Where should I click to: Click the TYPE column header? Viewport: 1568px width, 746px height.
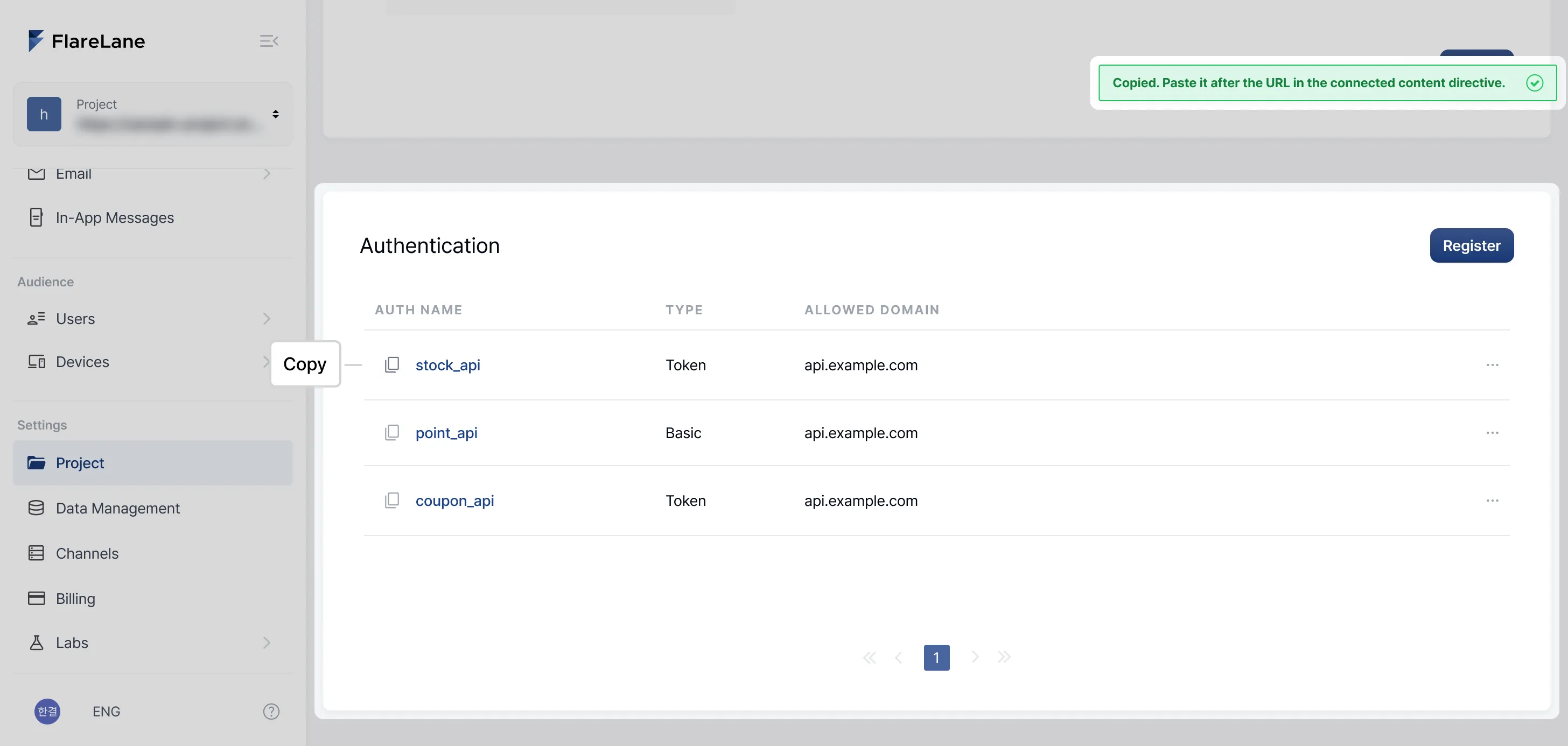click(x=684, y=309)
